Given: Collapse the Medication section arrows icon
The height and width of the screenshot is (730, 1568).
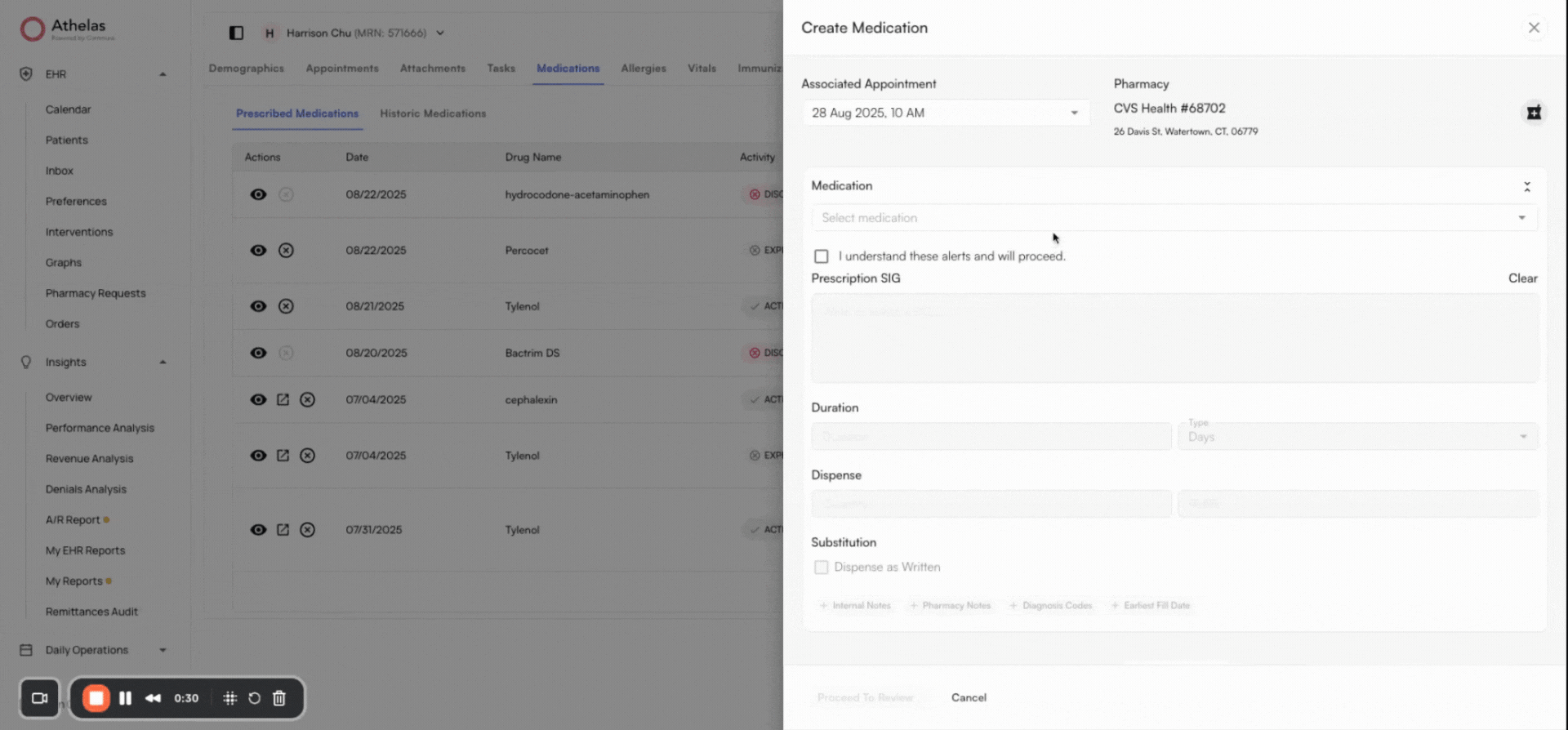Looking at the screenshot, I should [1526, 187].
